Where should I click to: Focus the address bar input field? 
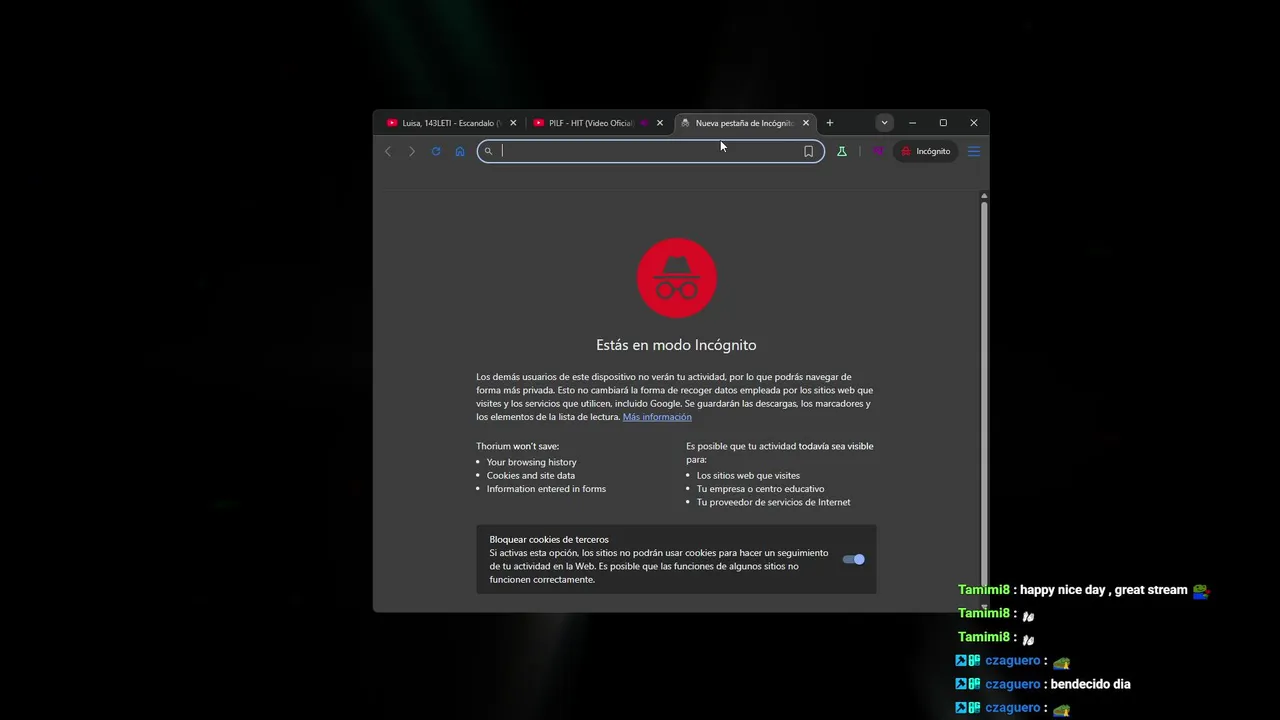[x=650, y=151]
